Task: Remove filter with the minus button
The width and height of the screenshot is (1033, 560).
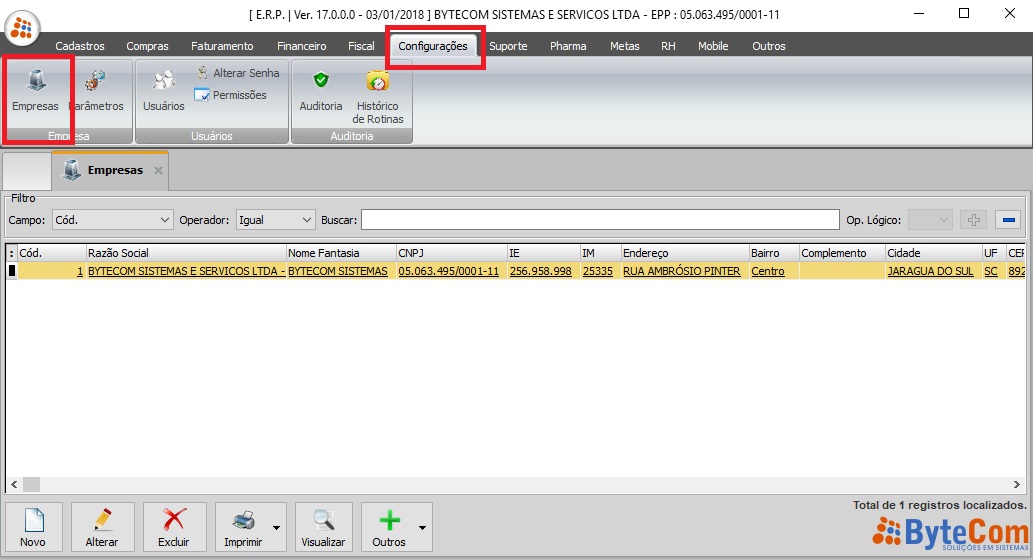Action: click(1008, 220)
